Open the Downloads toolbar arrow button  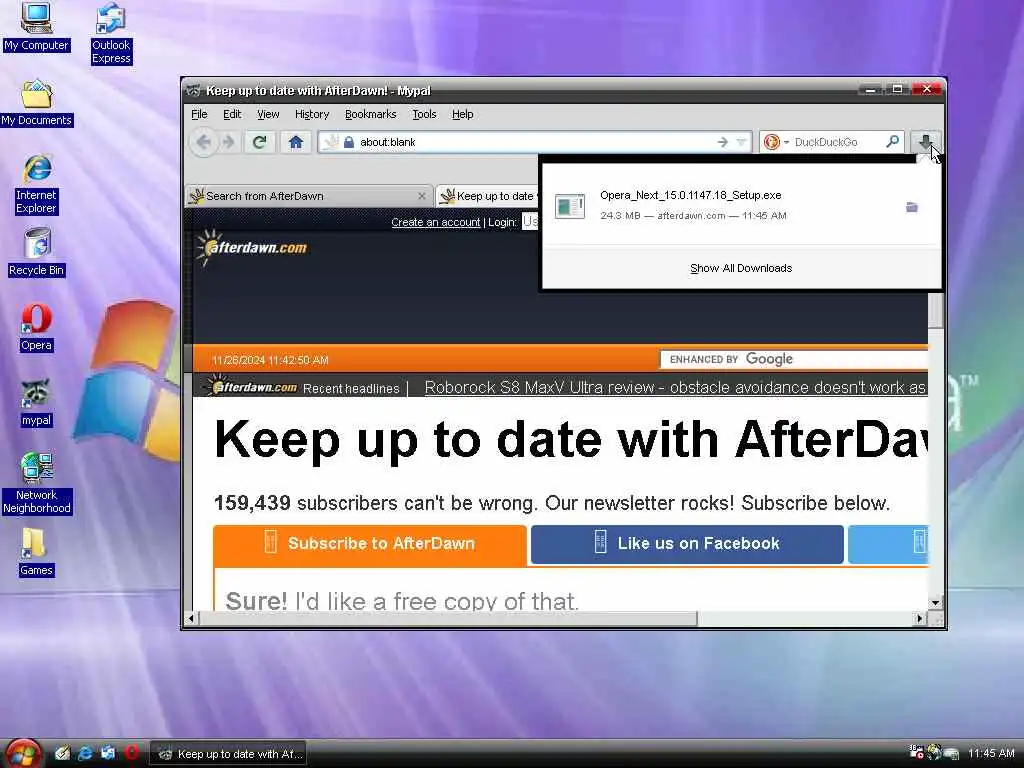click(925, 141)
